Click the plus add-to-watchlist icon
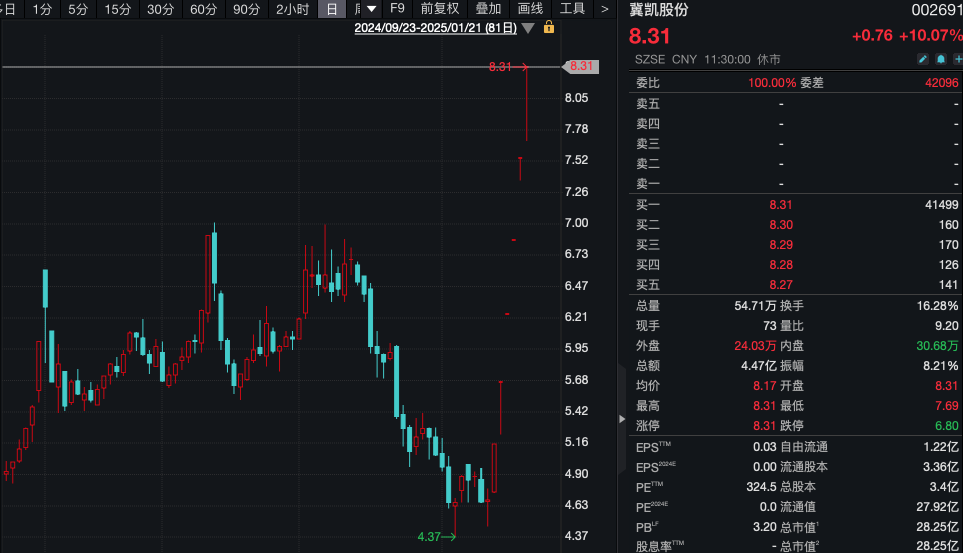 click(x=958, y=59)
